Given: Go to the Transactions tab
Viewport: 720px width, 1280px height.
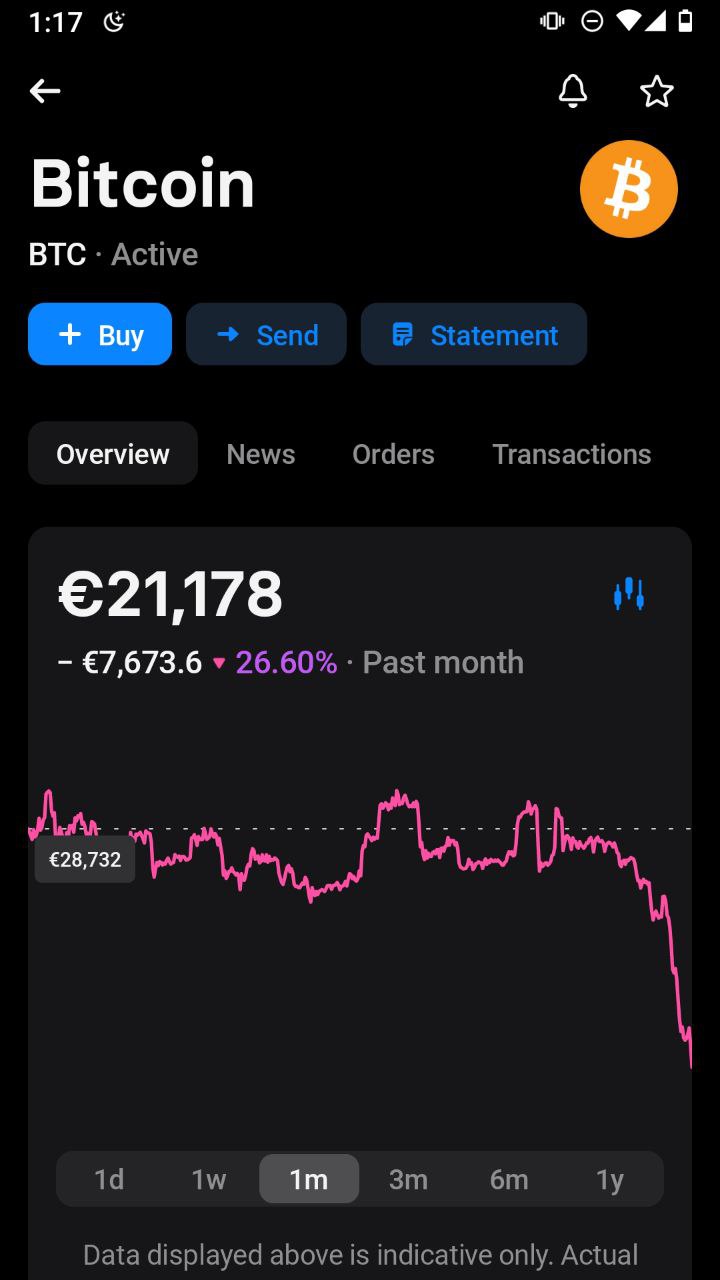Looking at the screenshot, I should tap(571, 454).
